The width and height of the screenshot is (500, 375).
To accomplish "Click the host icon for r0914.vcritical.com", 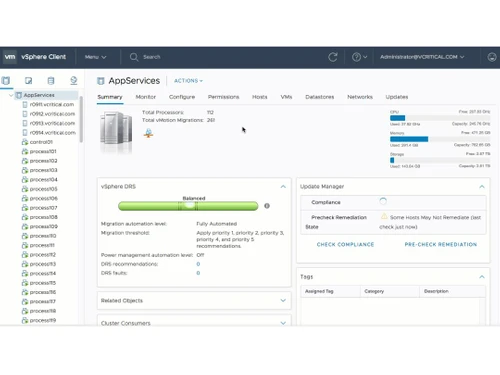I will tap(25, 133).
